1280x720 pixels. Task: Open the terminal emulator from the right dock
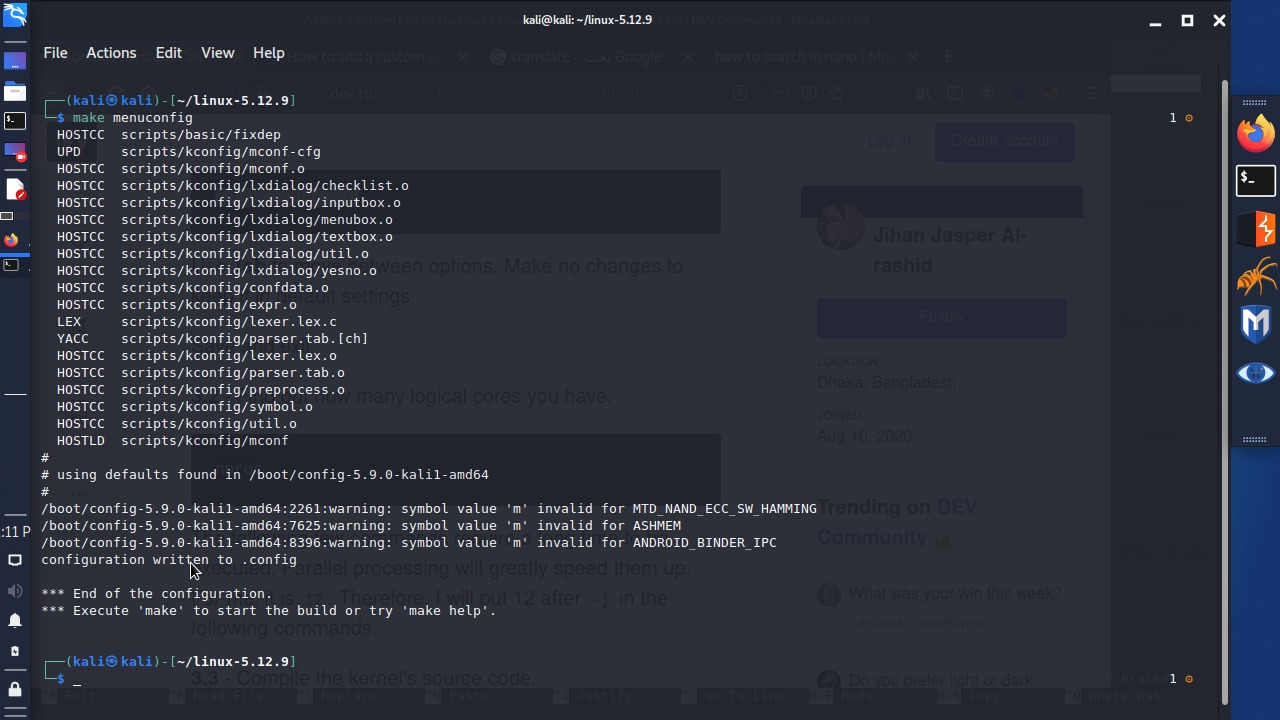[1256, 180]
